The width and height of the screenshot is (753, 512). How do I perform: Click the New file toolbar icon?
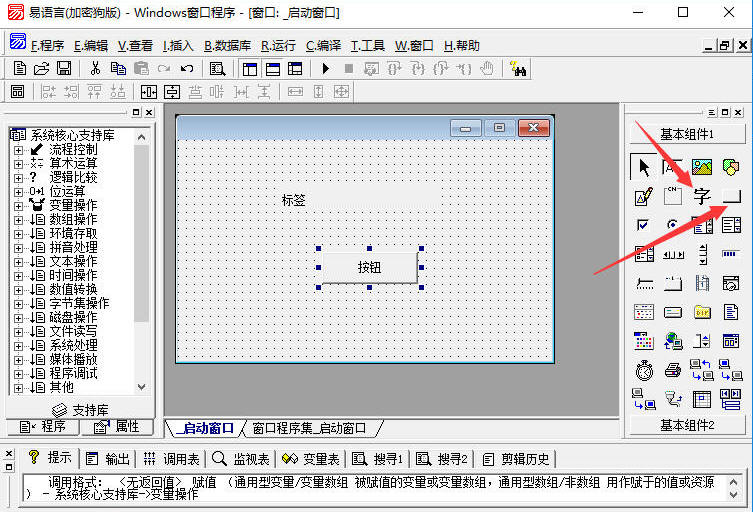[x=20, y=68]
